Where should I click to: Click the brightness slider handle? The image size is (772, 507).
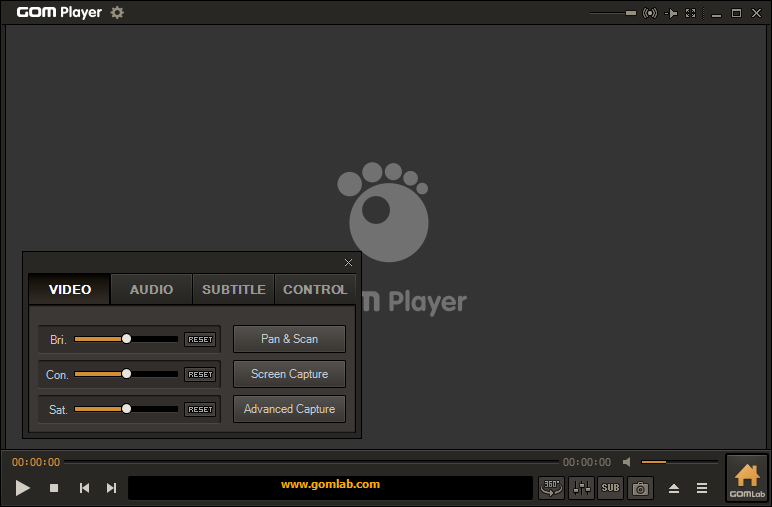127,339
